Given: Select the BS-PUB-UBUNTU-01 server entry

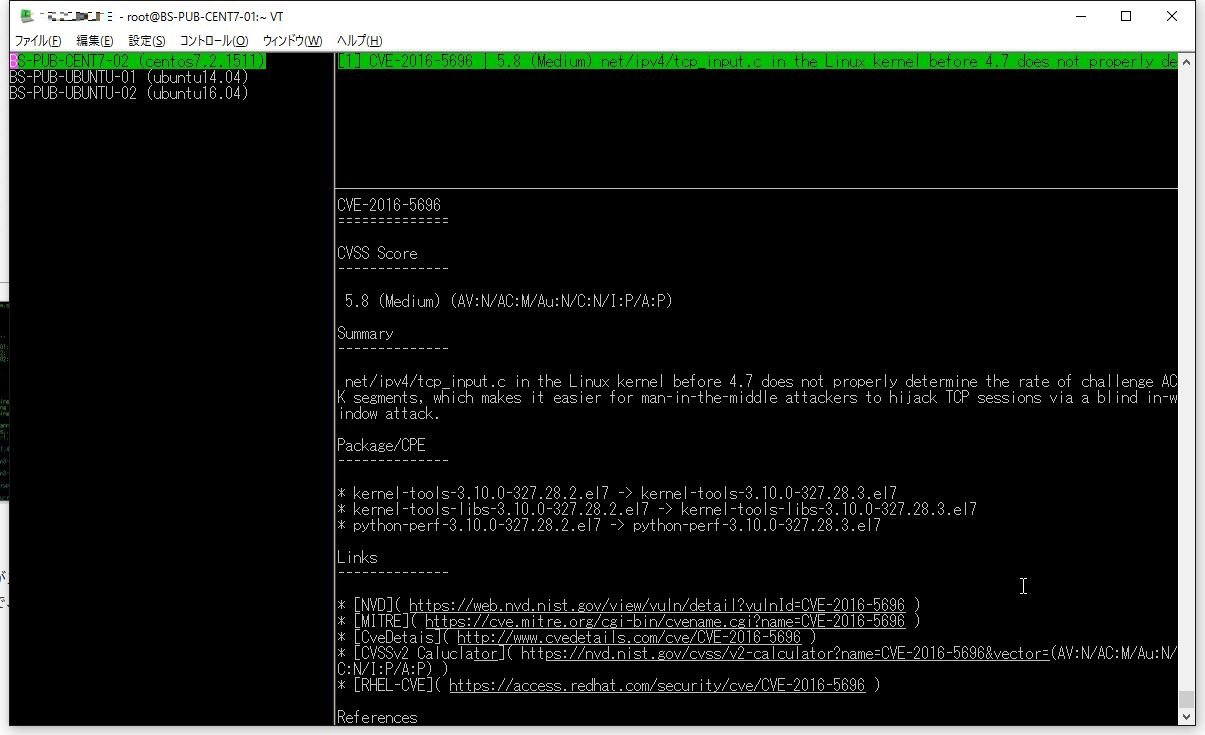Looking at the screenshot, I should (x=129, y=77).
